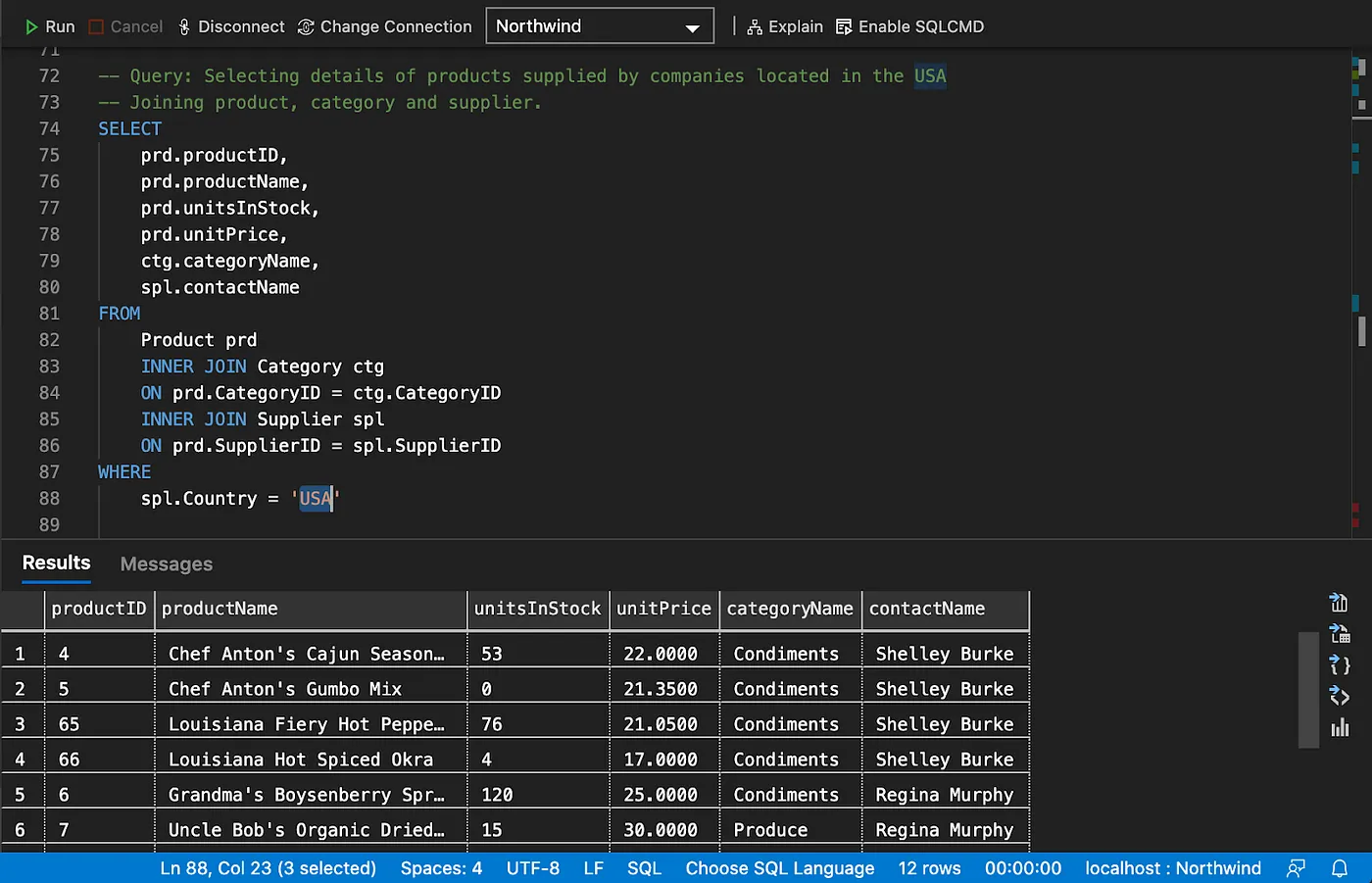Select the Results tab
This screenshot has height=883, width=1372.
[x=56, y=563]
